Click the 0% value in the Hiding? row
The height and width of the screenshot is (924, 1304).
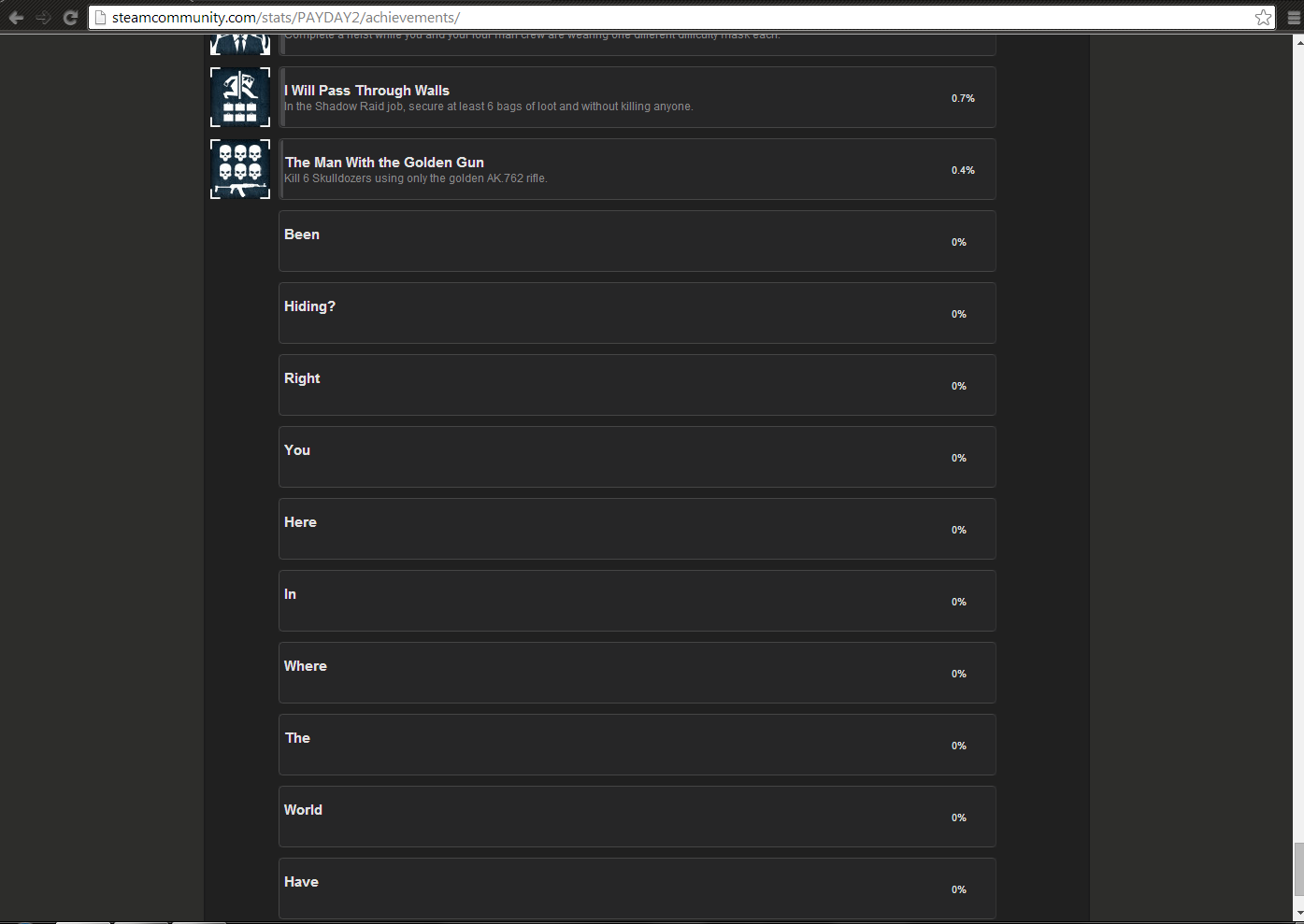pyautogui.click(x=959, y=314)
